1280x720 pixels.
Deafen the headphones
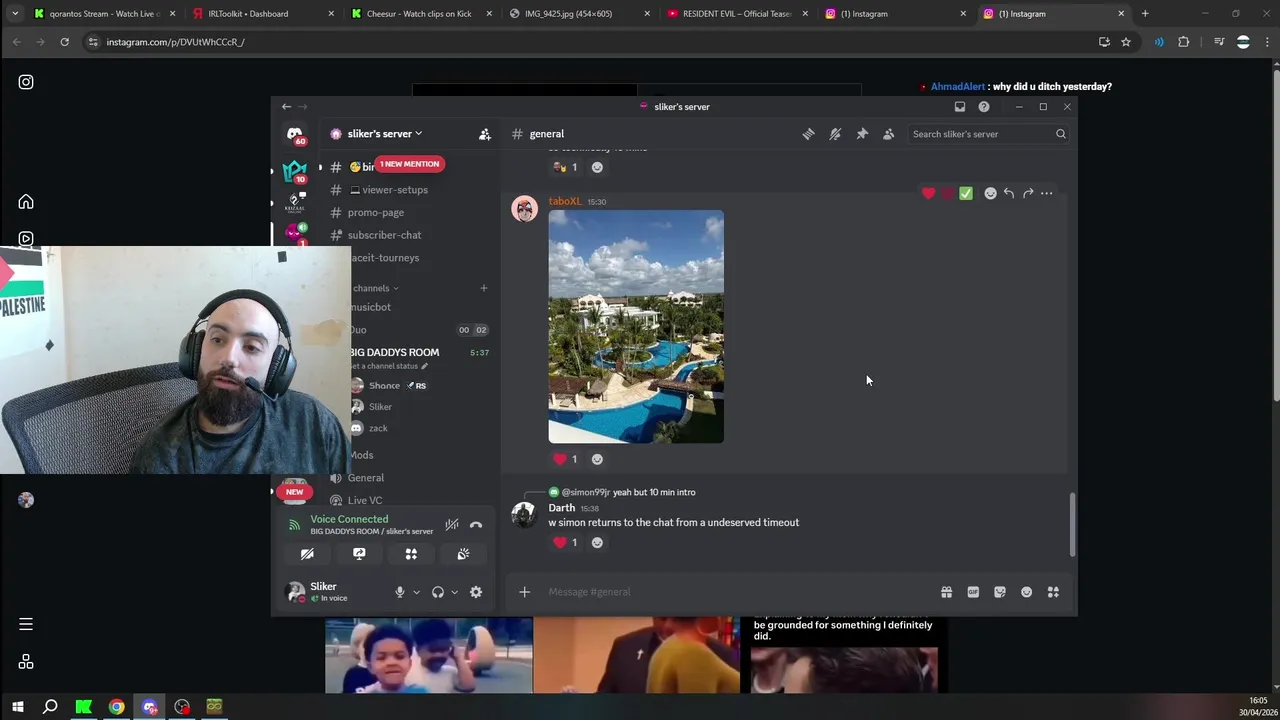(437, 592)
